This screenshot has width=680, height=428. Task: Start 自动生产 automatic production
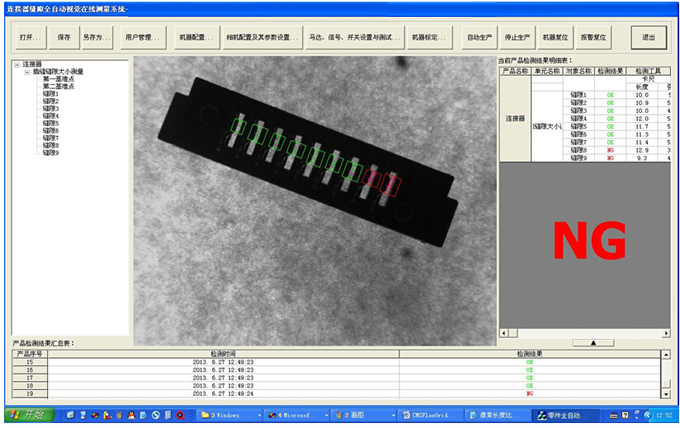479,37
